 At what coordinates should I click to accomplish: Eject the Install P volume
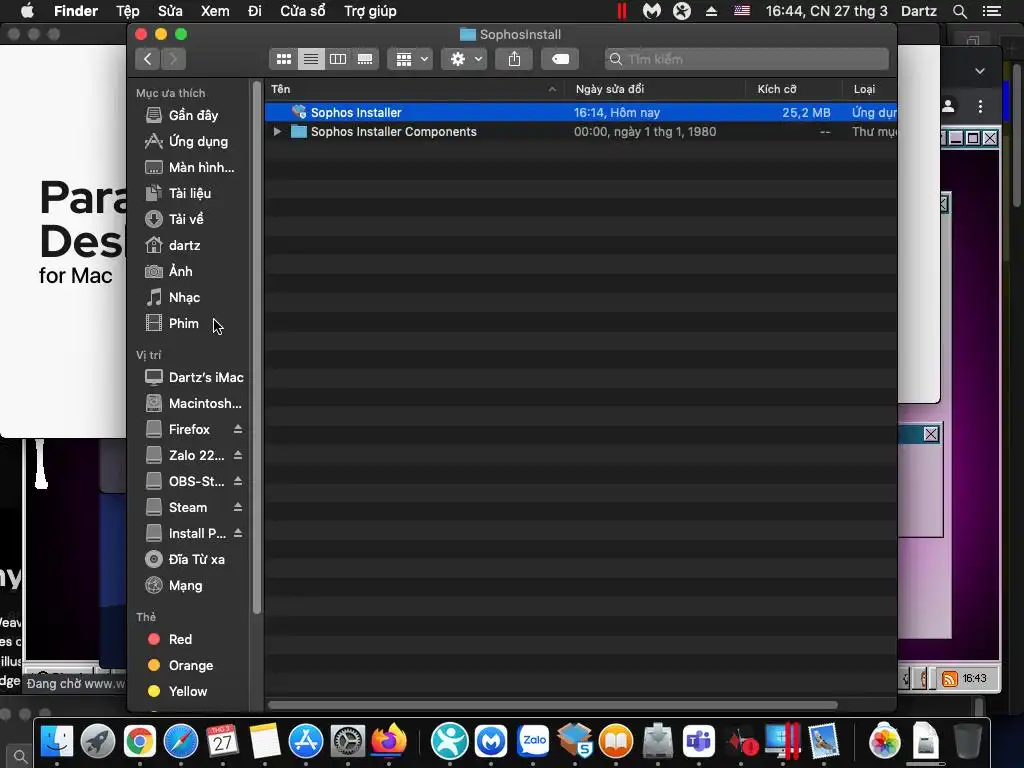point(238,534)
